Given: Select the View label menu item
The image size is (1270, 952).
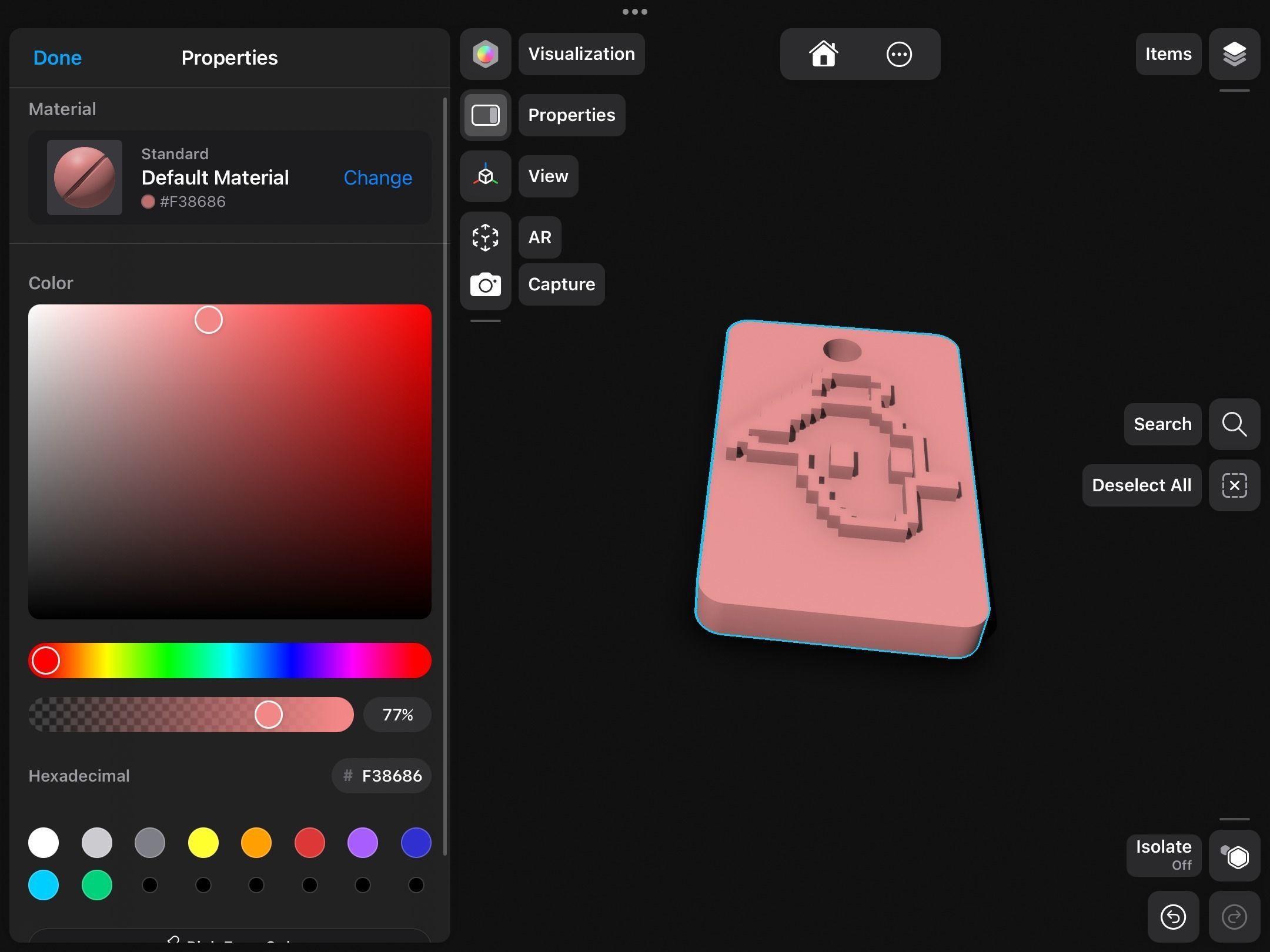Looking at the screenshot, I should pos(548,176).
